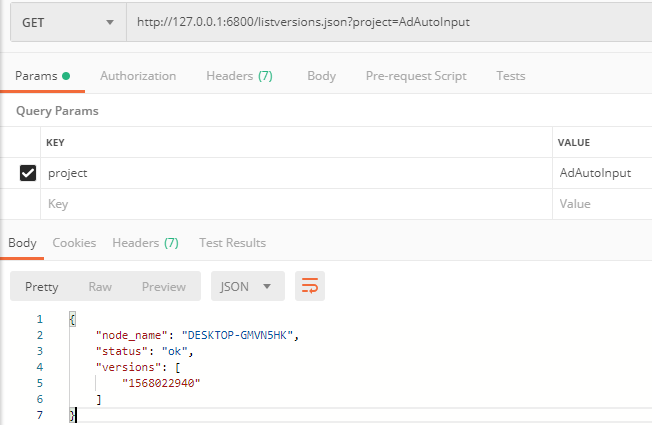
Task: Click the empty Key field
Action: pos(295,204)
